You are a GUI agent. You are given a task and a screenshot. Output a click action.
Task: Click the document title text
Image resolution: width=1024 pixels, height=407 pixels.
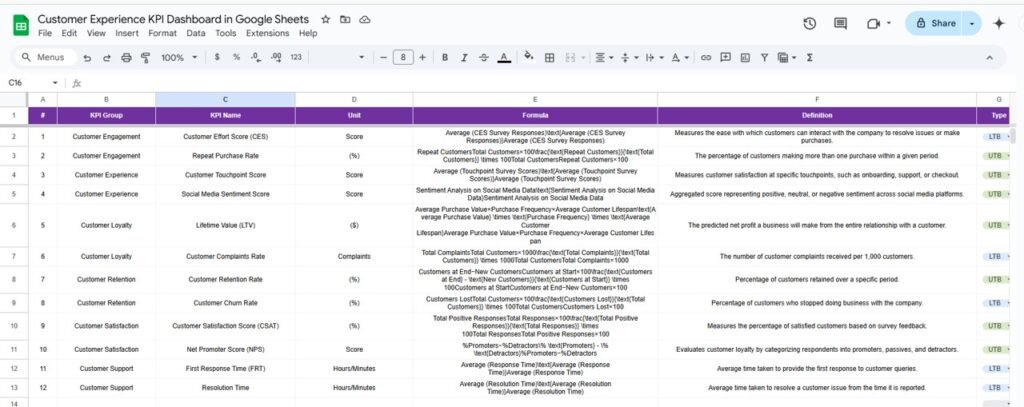(173, 20)
